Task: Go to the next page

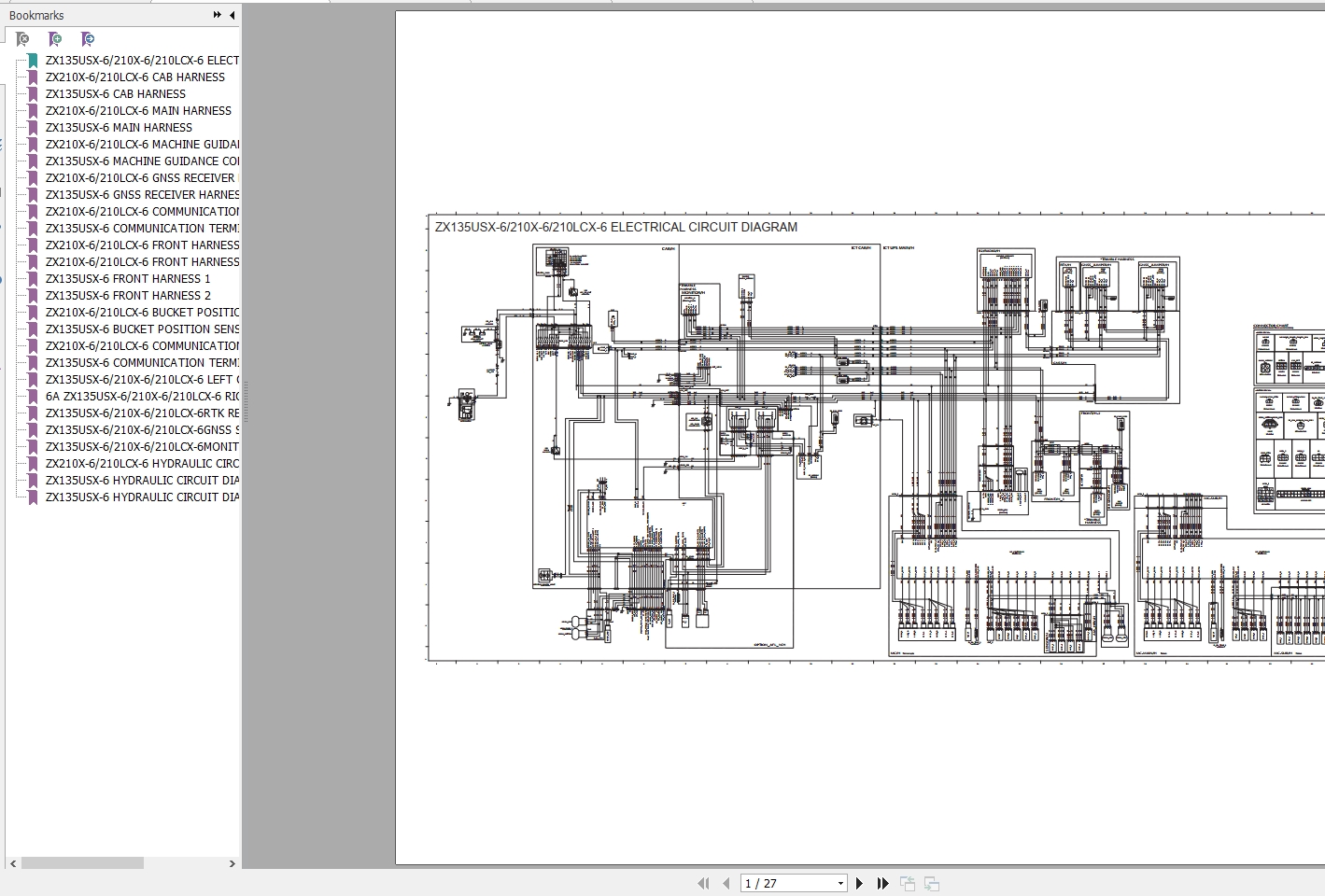Action: point(859,883)
